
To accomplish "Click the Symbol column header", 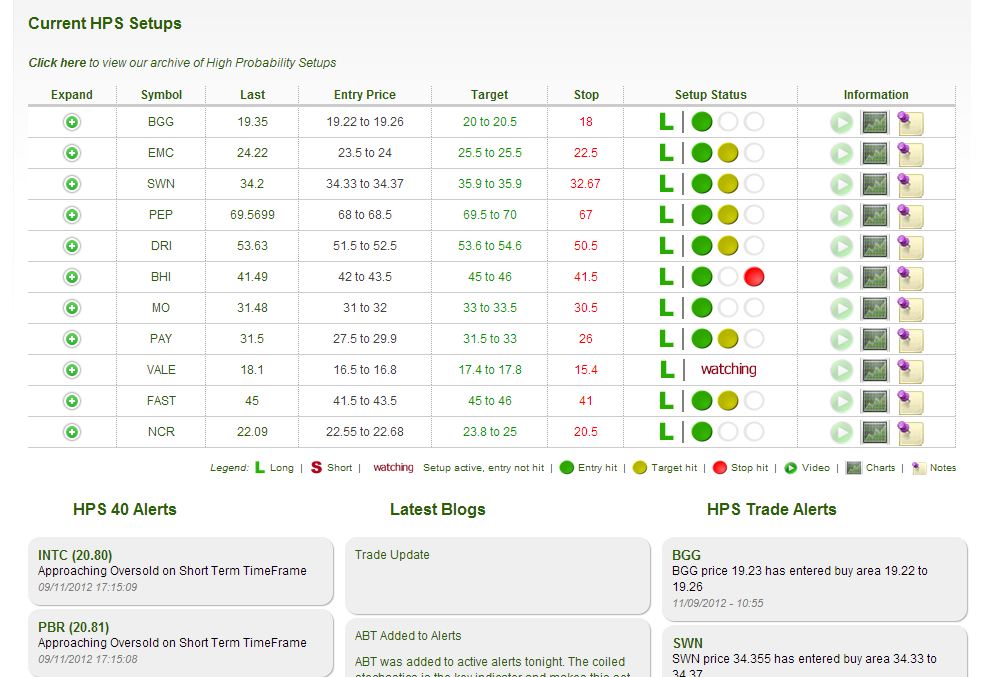I will click(x=161, y=95).
